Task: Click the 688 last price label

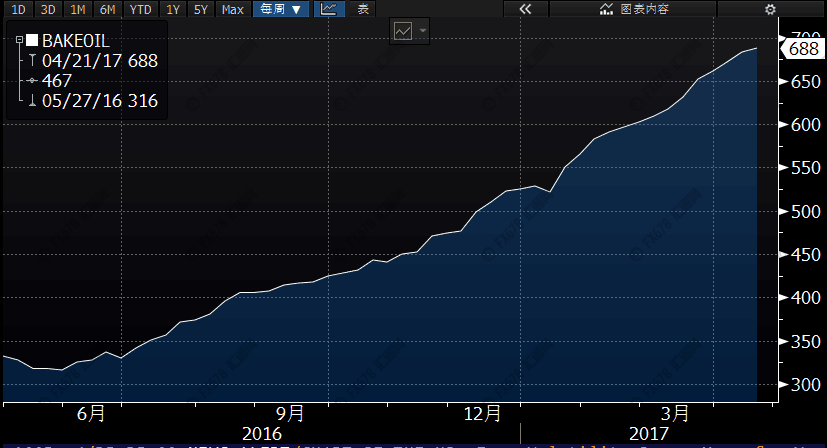Action: (804, 50)
